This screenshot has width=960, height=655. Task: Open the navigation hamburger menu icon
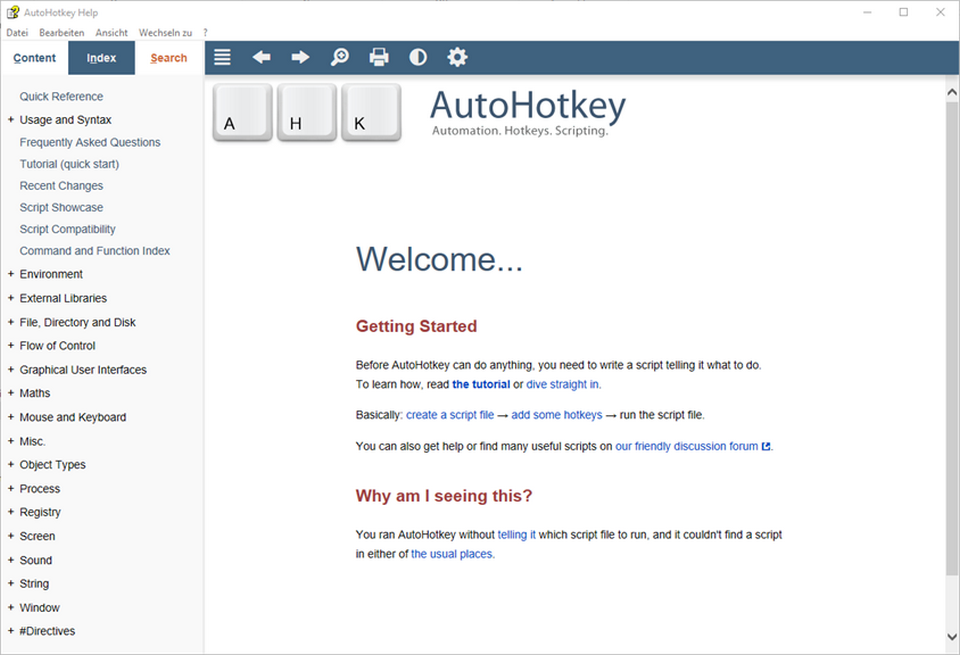click(x=222, y=57)
